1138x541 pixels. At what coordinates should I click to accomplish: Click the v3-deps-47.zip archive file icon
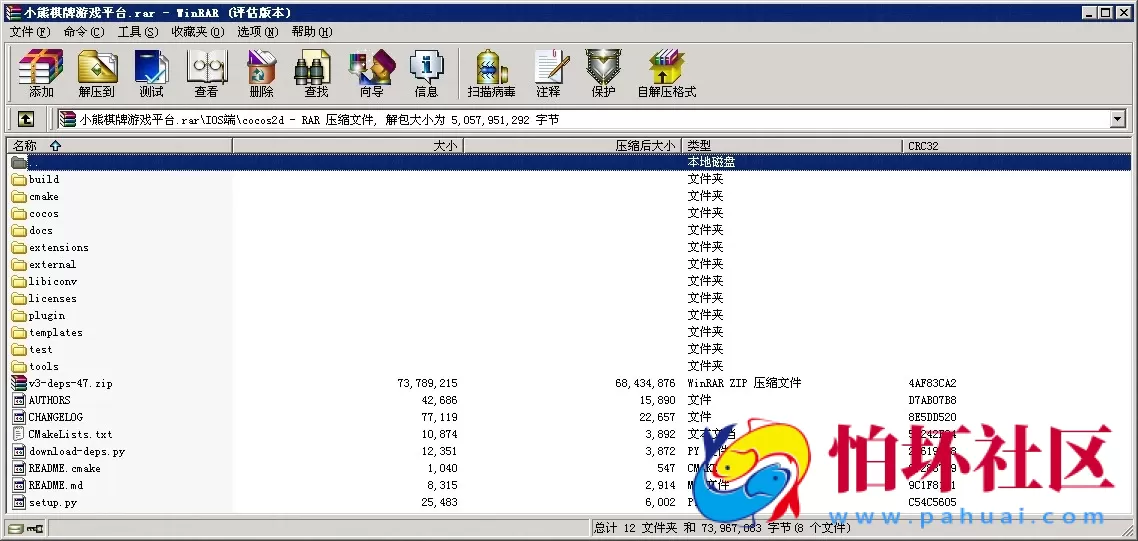(x=19, y=383)
